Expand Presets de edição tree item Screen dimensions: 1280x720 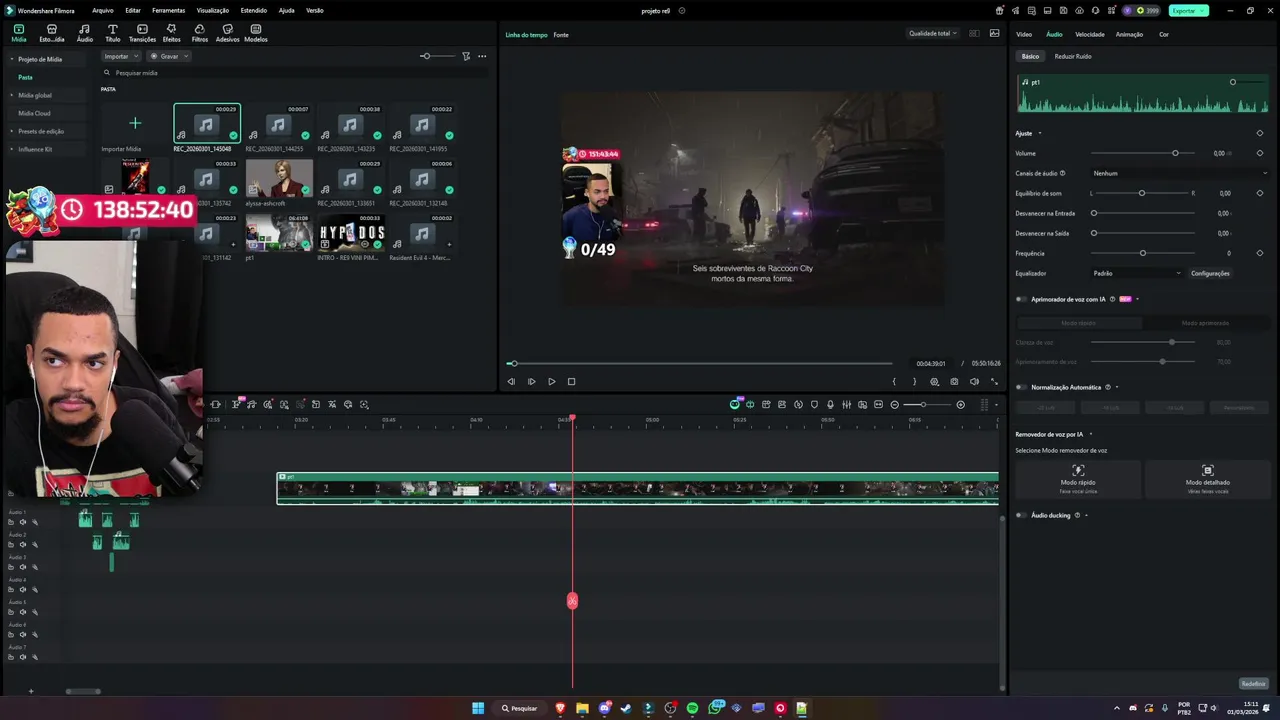coord(12,131)
